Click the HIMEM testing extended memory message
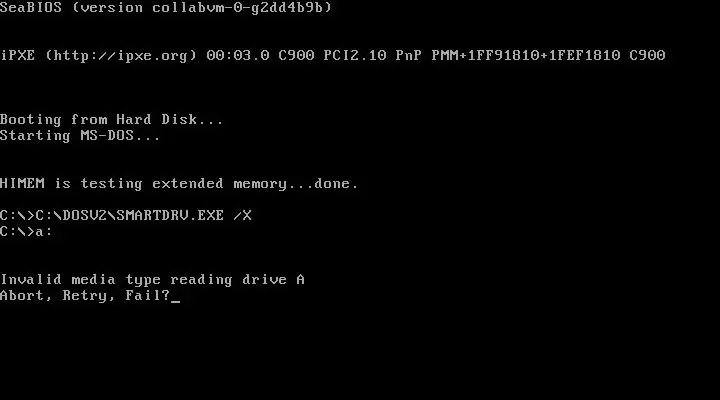Viewport: 720px width, 400px height. coord(179,184)
